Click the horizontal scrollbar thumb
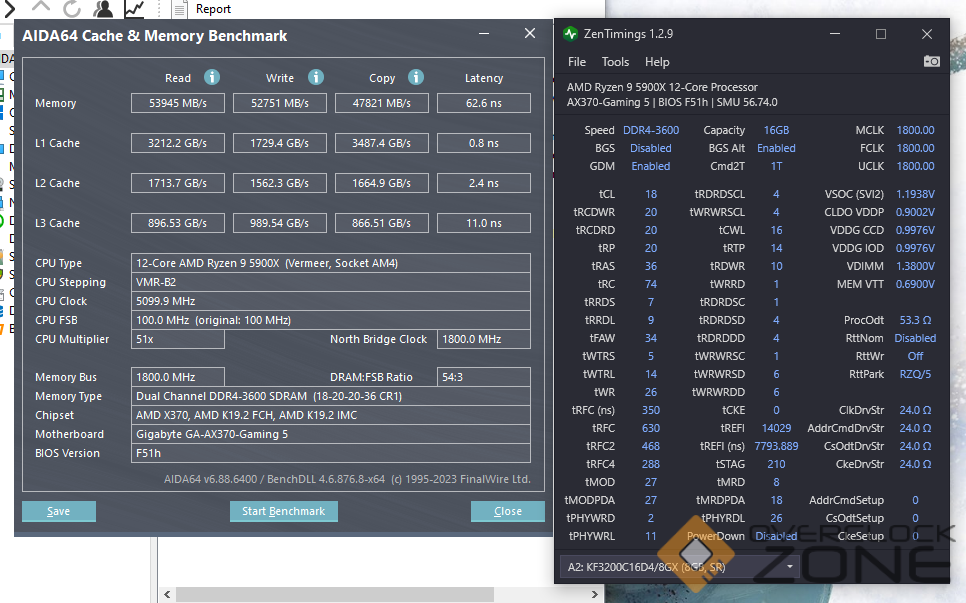The height and width of the screenshot is (603, 966). (x=335, y=594)
